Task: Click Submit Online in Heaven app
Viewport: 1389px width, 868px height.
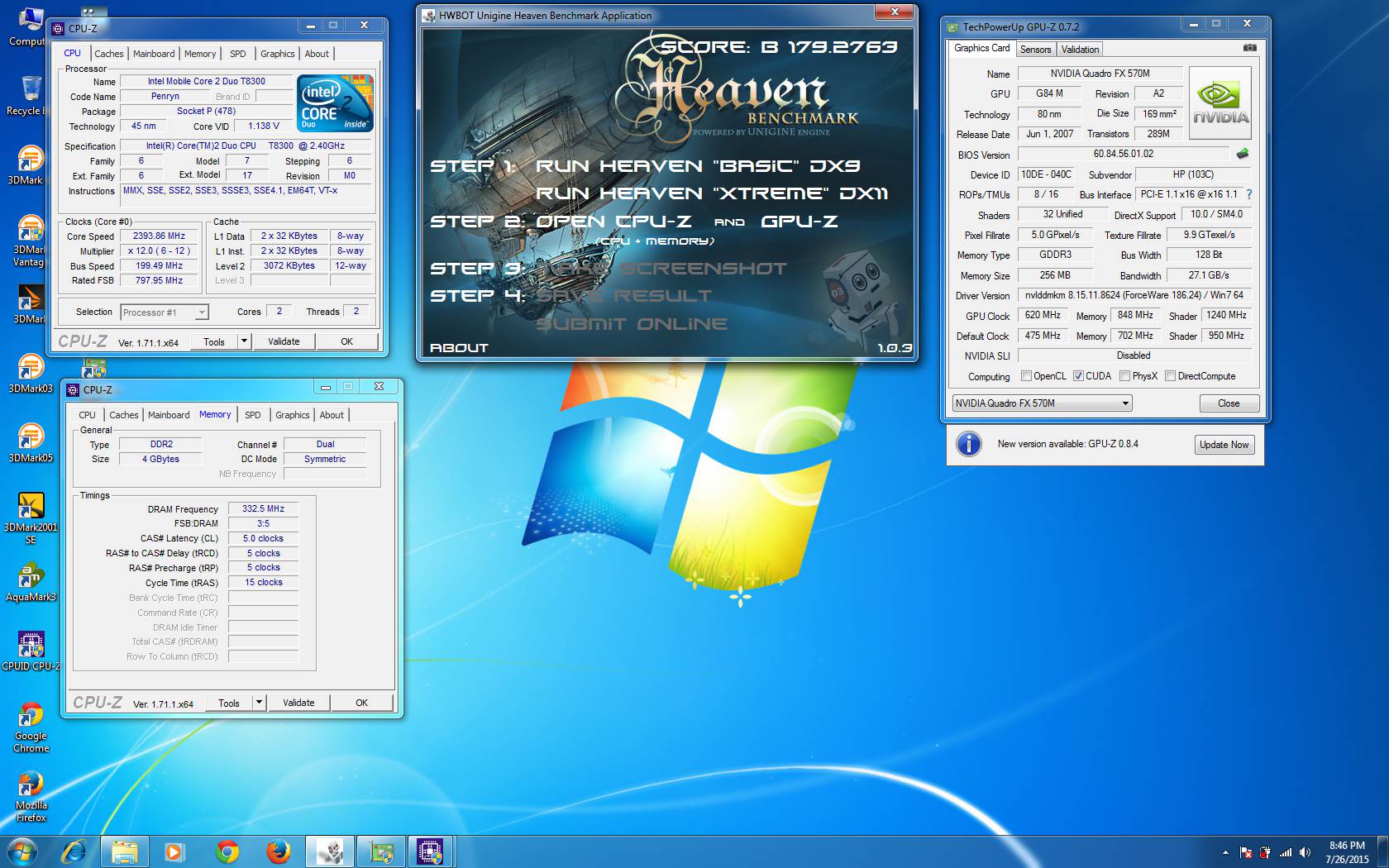Action: (x=632, y=324)
